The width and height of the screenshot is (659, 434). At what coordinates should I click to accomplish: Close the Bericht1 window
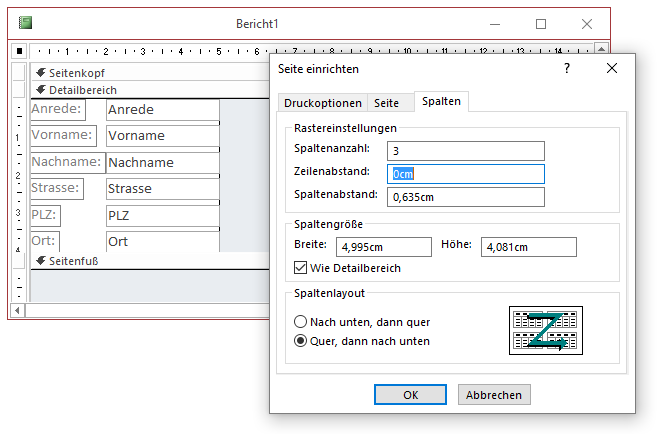pyautogui.click(x=587, y=24)
